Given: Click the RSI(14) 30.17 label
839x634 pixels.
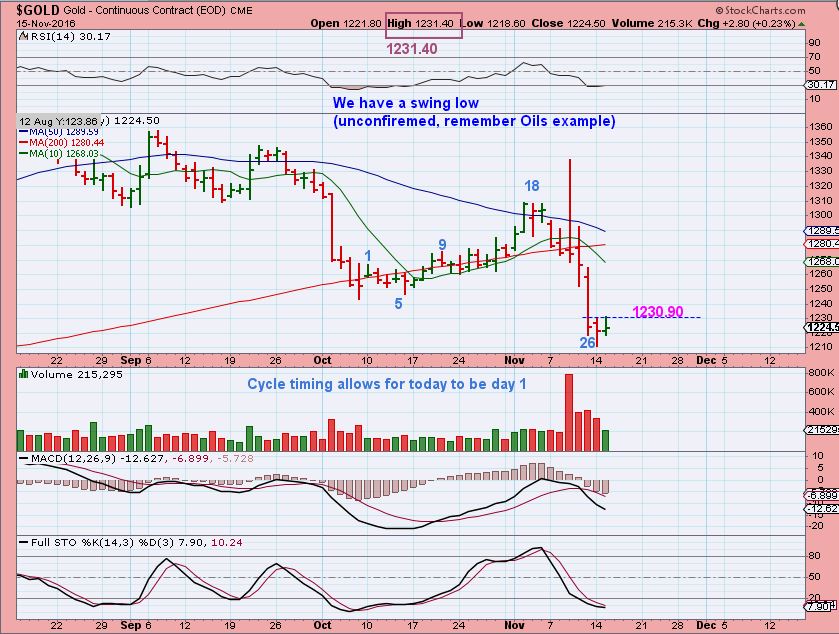Looking at the screenshot, I should 71,36.
